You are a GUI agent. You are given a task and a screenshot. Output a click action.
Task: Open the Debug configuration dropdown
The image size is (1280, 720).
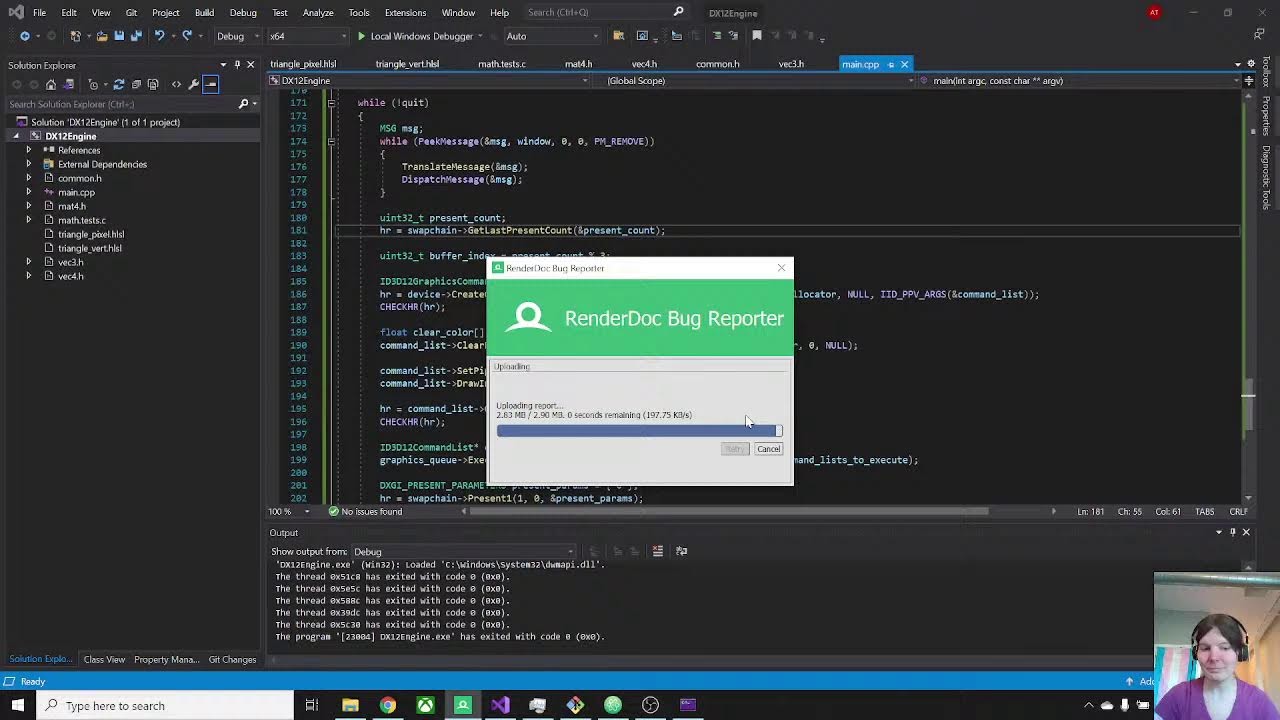(236, 36)
